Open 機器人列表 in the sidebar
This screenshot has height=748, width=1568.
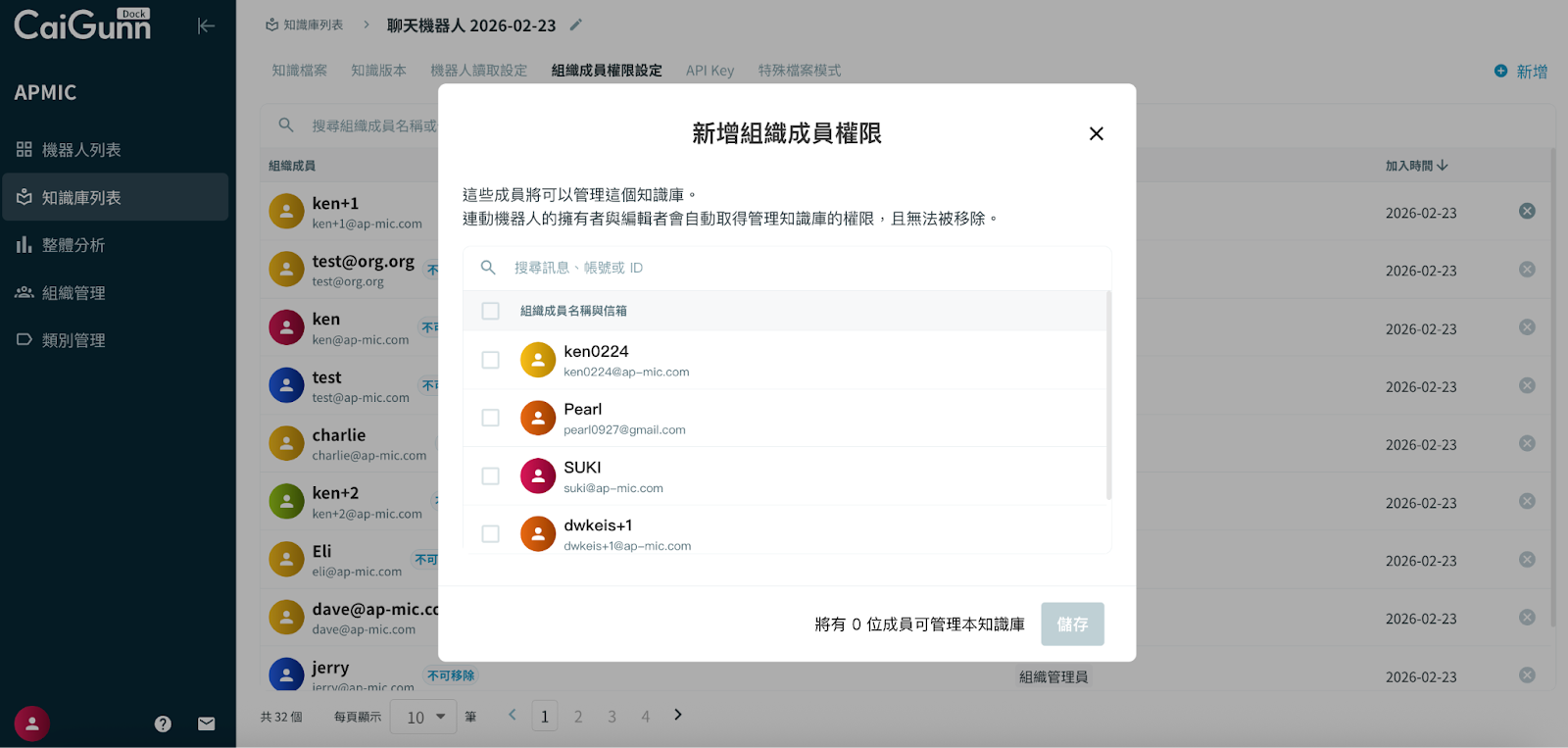click(x=81, y=150)
